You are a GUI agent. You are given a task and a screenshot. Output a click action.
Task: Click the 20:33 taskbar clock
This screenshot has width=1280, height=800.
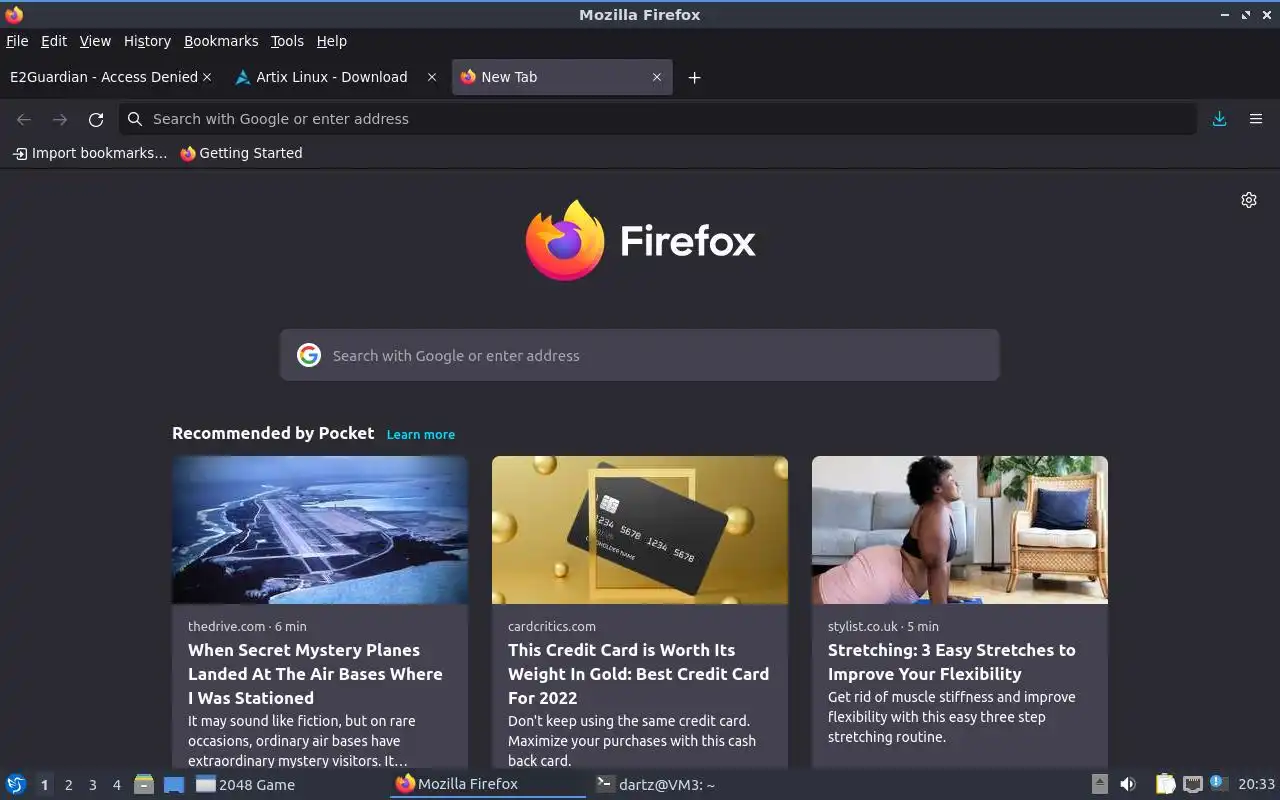click(x=1256, y=785)
